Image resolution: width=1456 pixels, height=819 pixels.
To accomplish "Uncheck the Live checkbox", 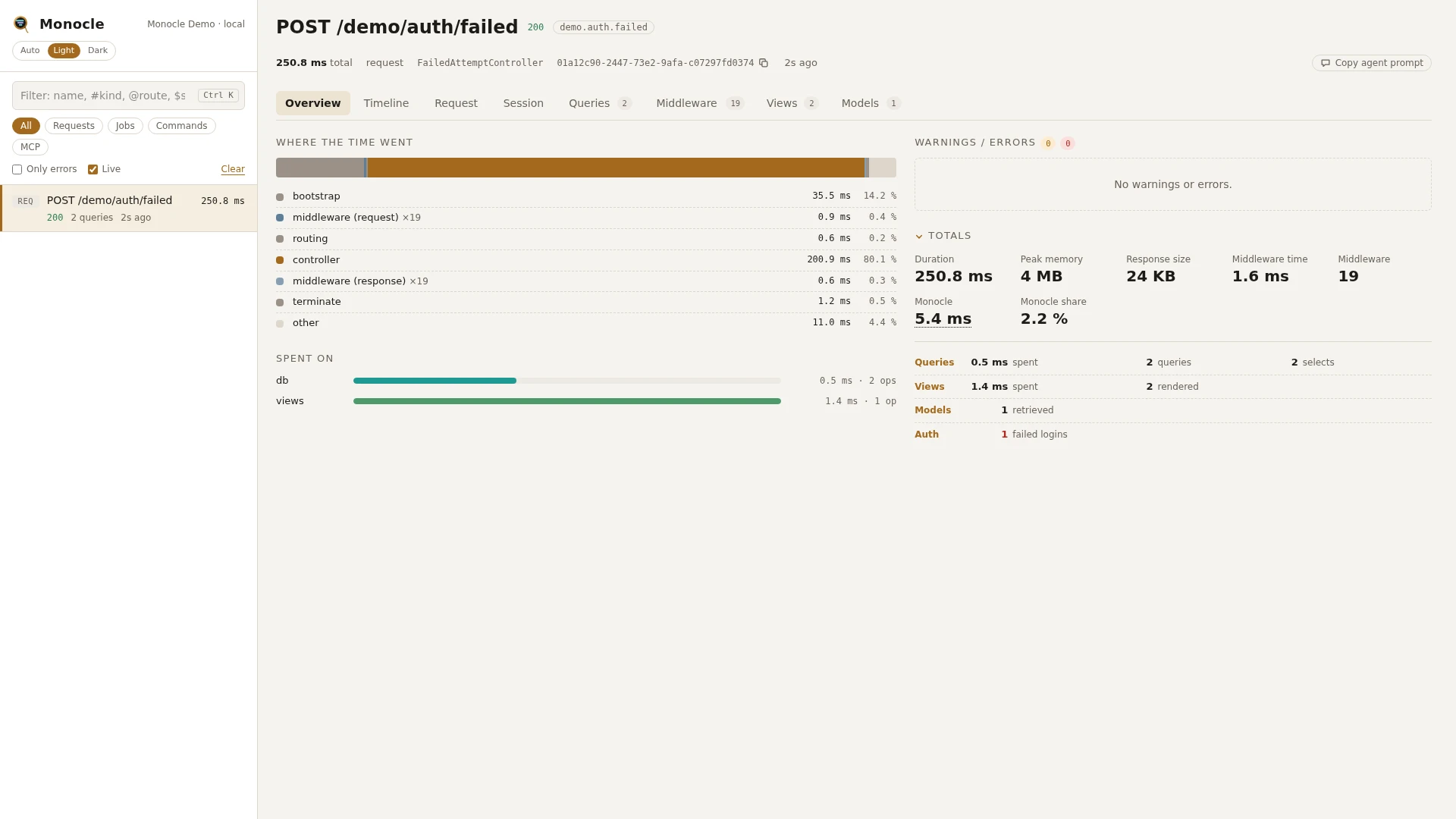I will pyautogui.click(x=93, y=170).
